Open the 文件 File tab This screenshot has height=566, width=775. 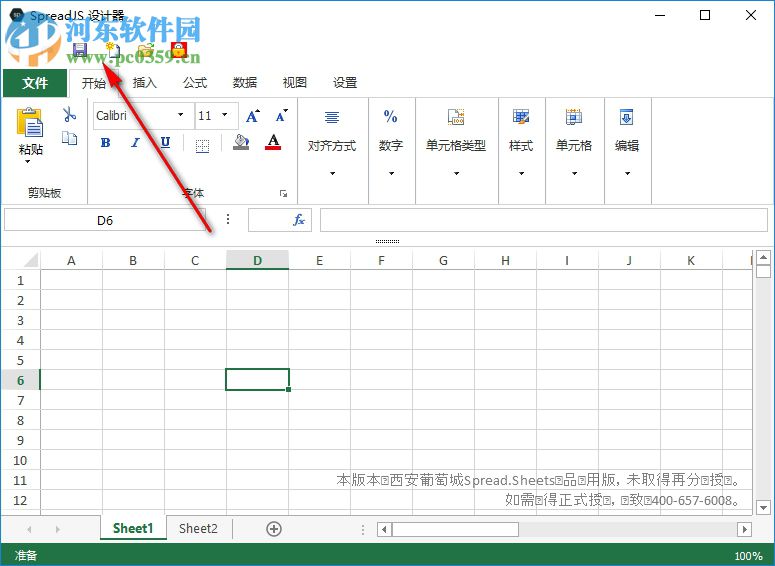coord(35,83)
